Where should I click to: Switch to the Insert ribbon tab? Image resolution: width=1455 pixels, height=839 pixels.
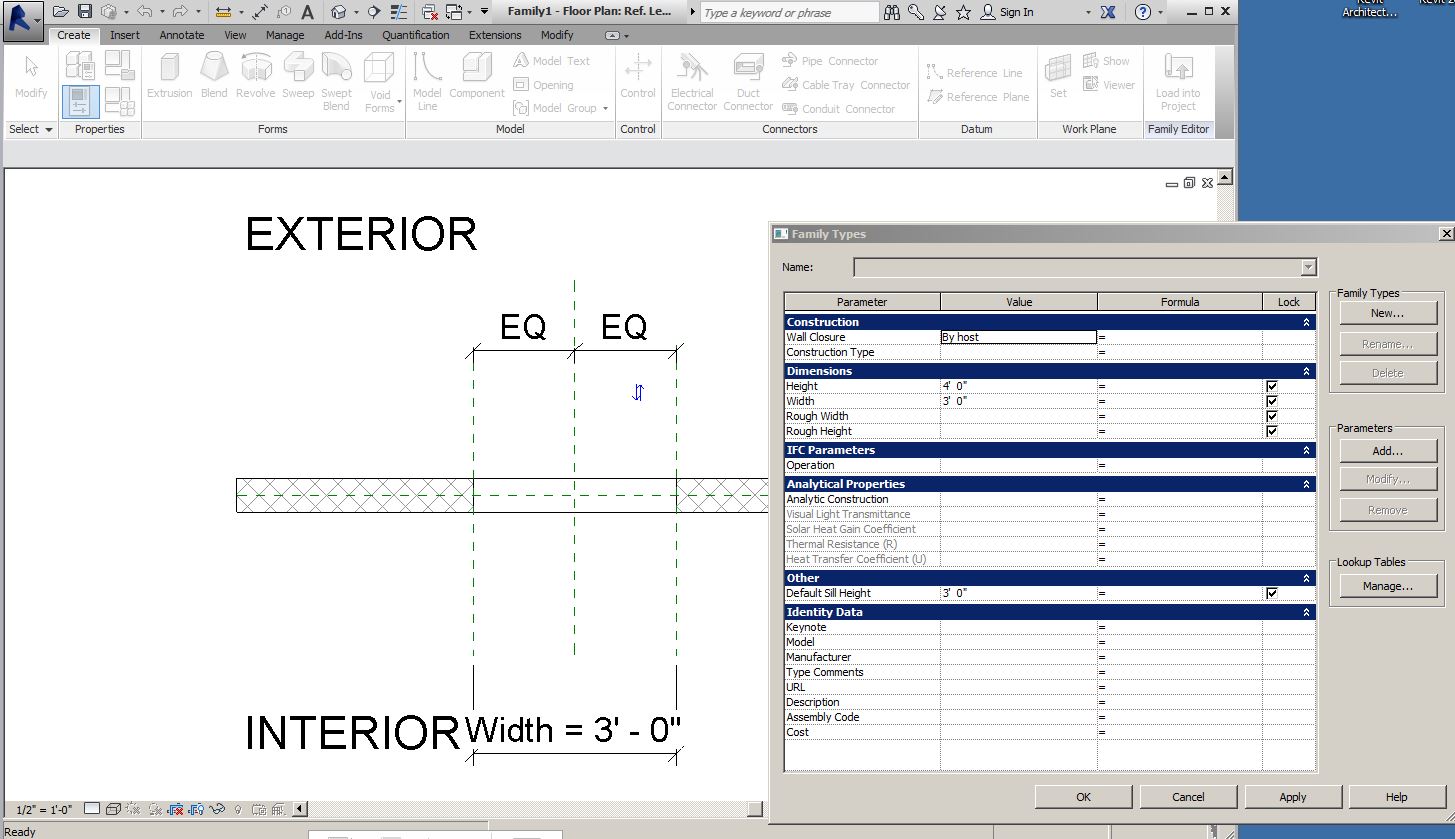coord(125,35)
